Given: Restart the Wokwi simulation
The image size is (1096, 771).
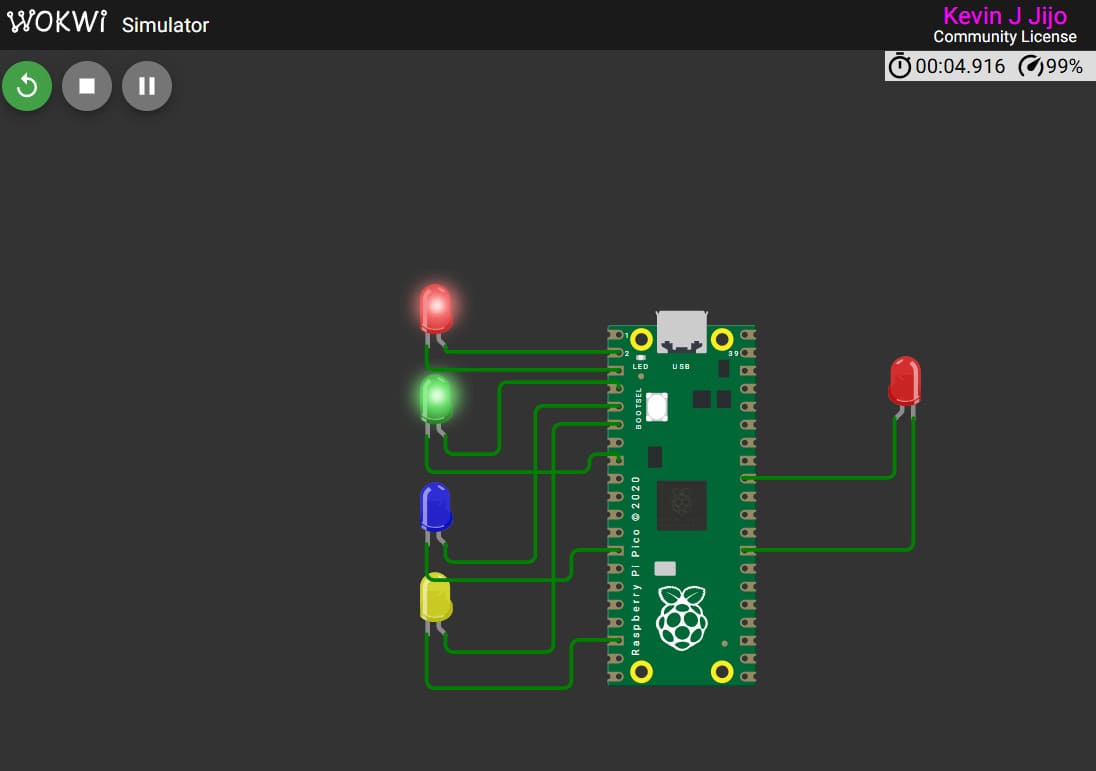Looking at the screenshot, I should [27, 86].
